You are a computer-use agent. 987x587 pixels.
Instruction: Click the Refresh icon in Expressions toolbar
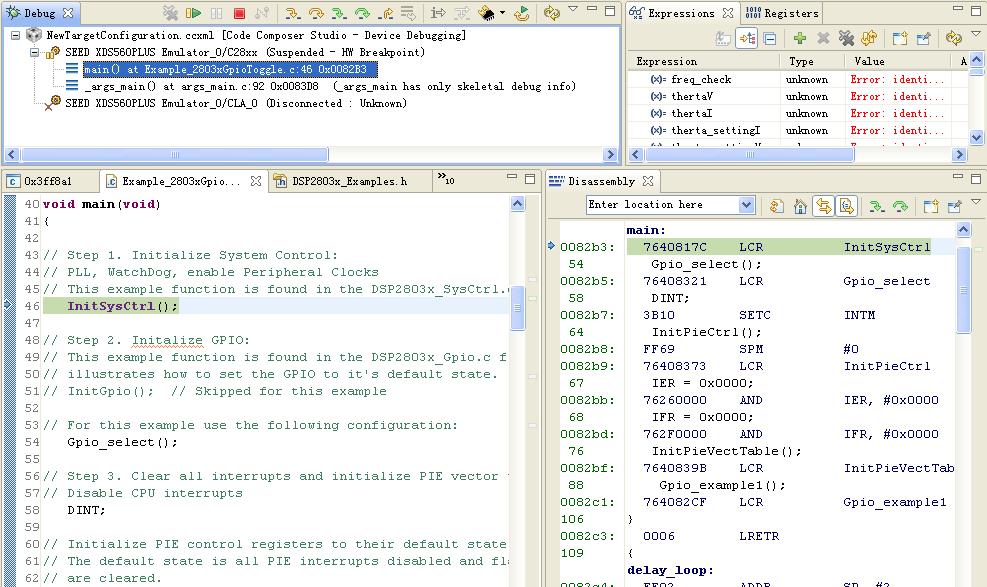pos(953,38)
